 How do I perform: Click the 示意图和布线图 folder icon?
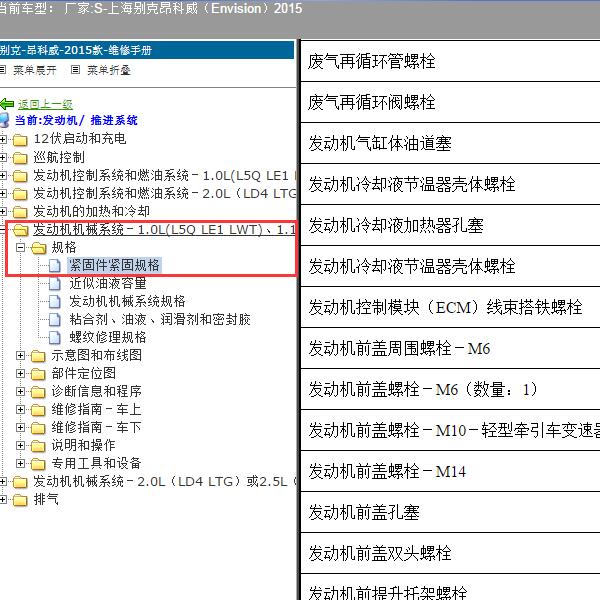(38, 356)
